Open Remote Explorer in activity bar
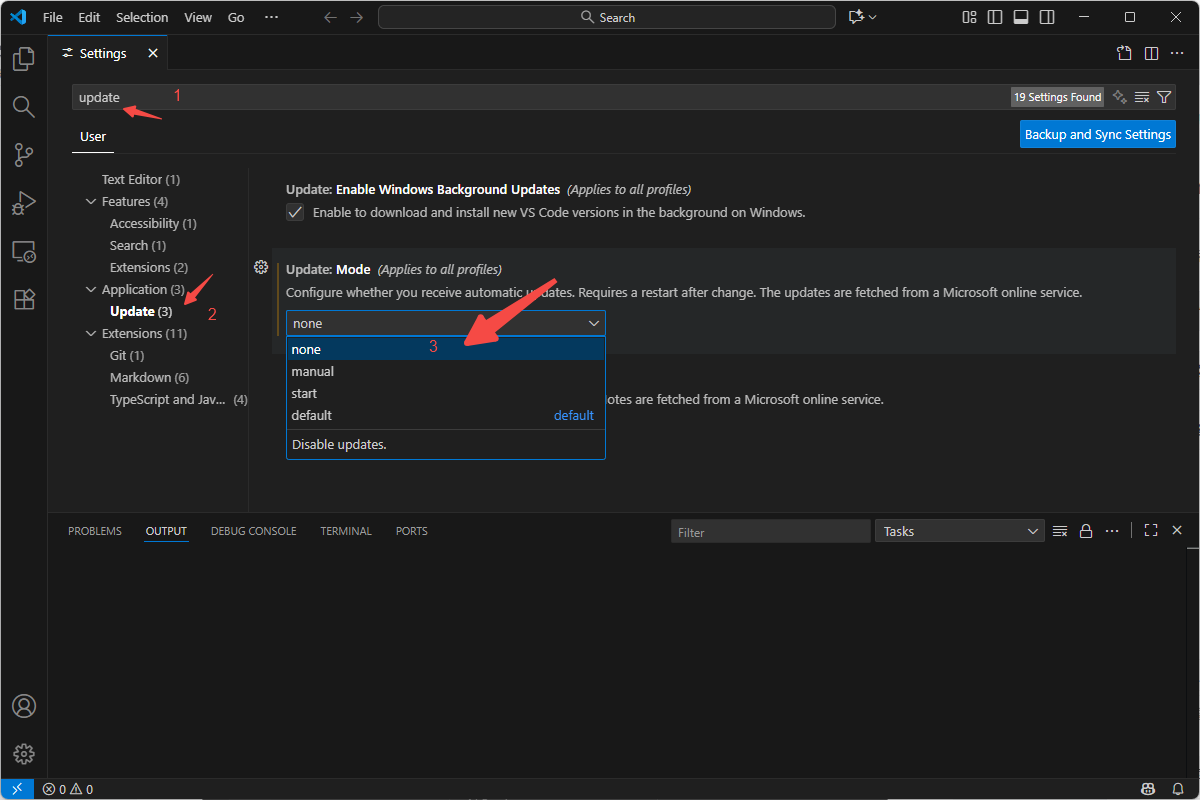Image resolution: width=1200 pixels, height=800 pixels. click(x=24, y=251)
